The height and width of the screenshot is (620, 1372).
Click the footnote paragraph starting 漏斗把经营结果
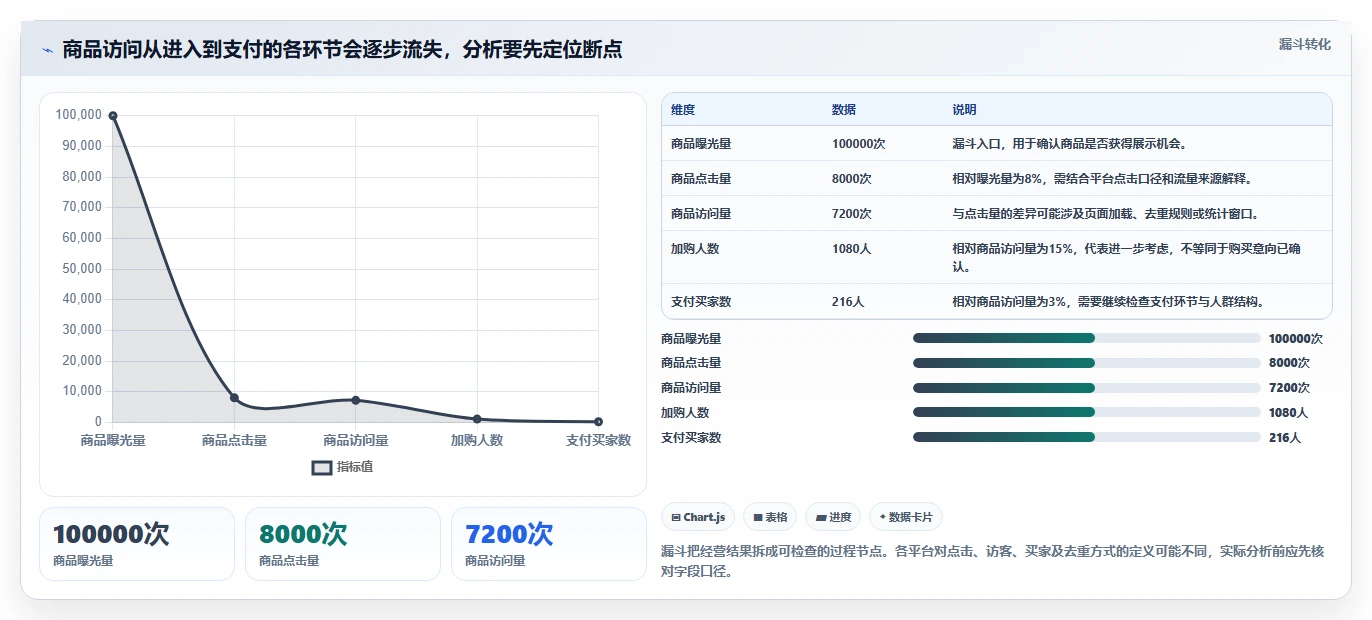[992, 562]
